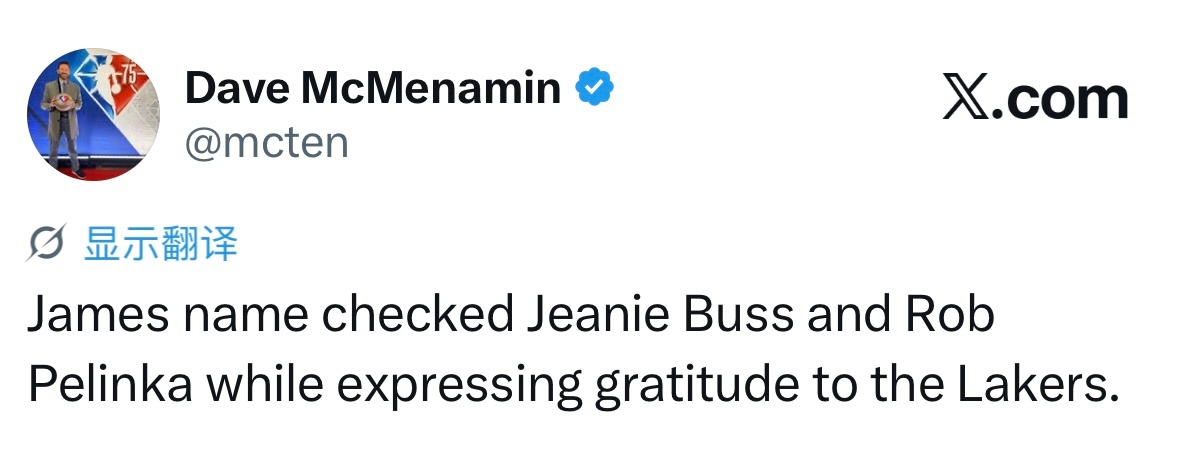Image resolution: width=1179 pixels, height=468 pixels.
Task: Click the X logo in the watermark
Action: pyautogui.click(x=968, y=98)
